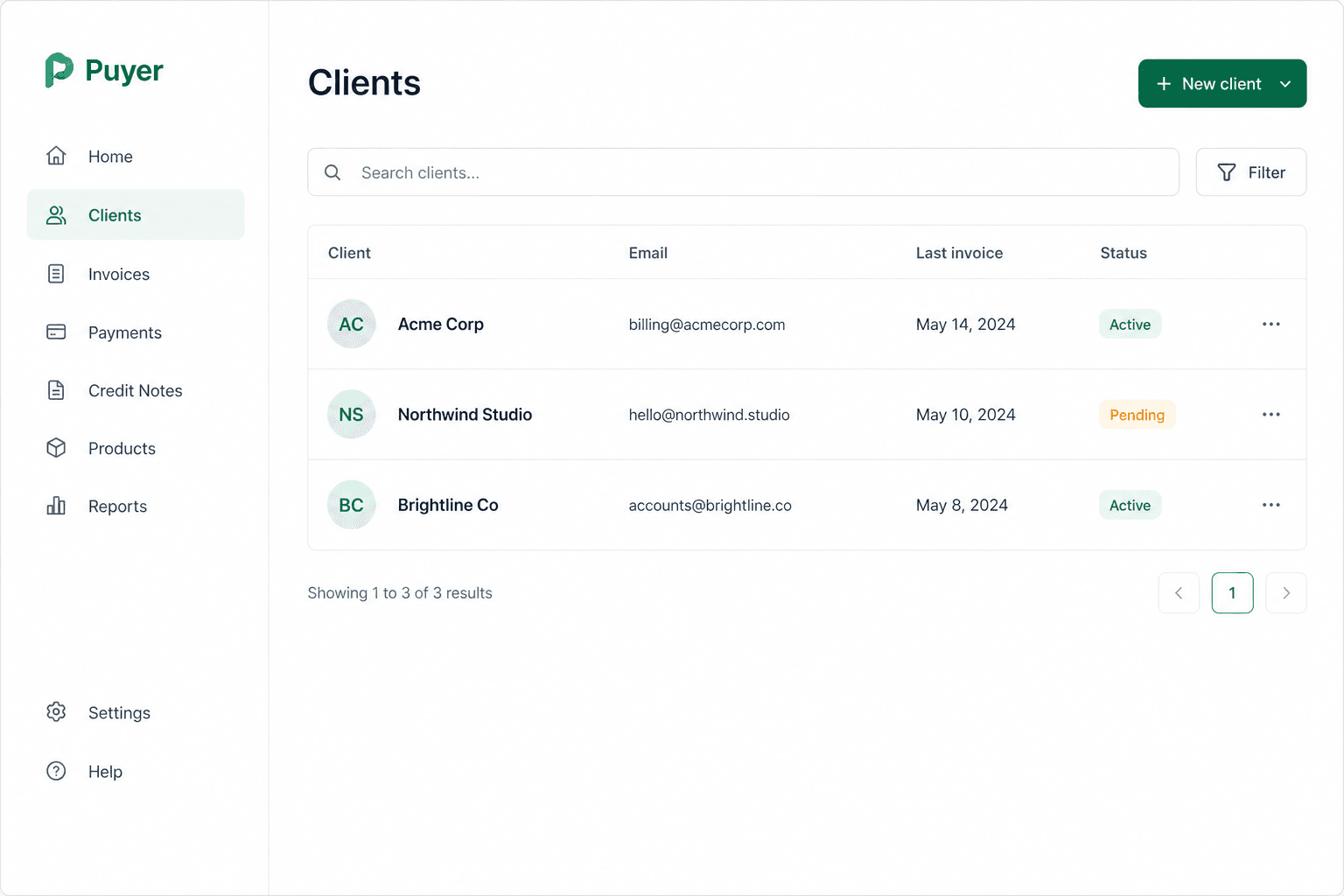
Task: Open more options for Northwind Studio
Action: 1271,414
